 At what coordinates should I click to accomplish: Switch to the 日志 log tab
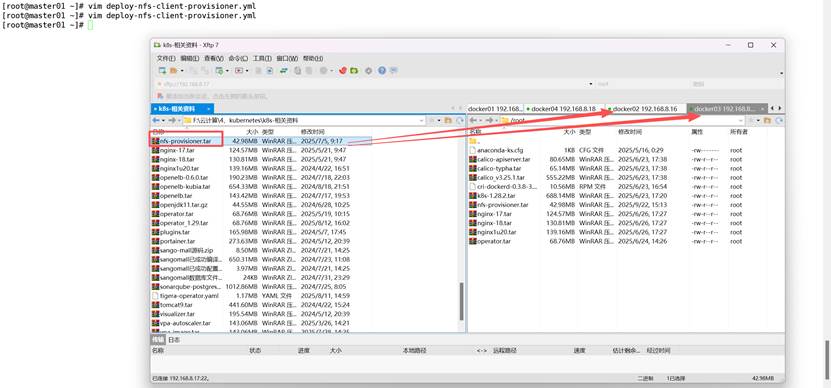pyautogui.click(x=174, y=340)
